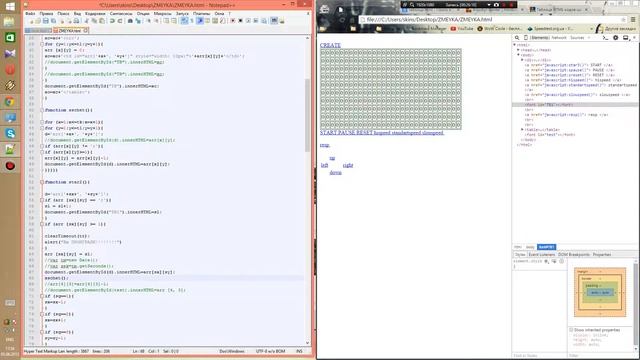Click the New Style Rule plus icon in Styles pane
The height and width of the screenshot is (360, 640).
pos(547,261)
